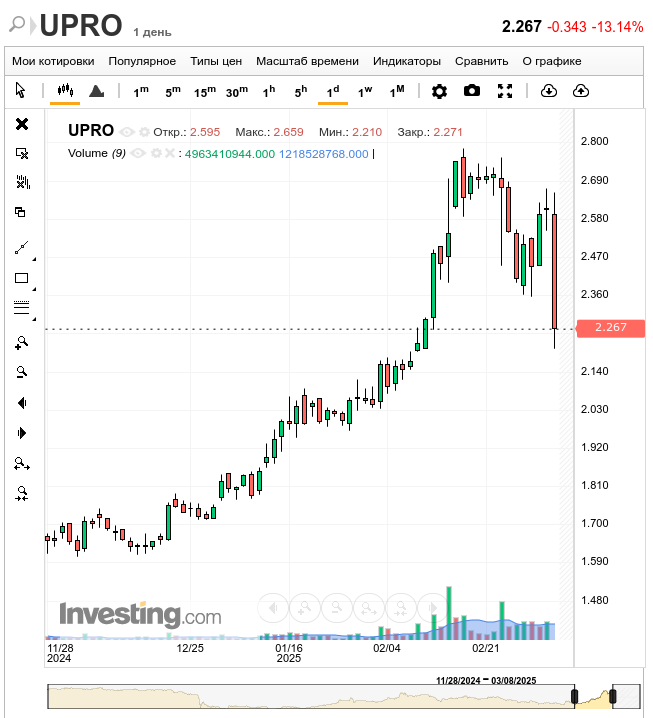Upload chart layout to cloud
The image size is (653, 718).
pos(581,91)
